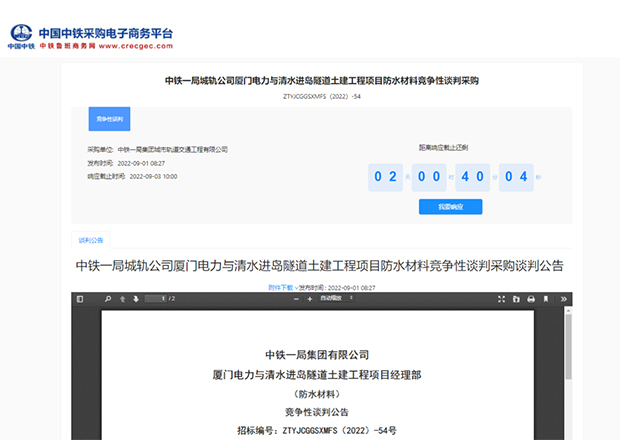Click the PDF bookmark current view icon
620x440 pixels.
click(x=546, y=299)
